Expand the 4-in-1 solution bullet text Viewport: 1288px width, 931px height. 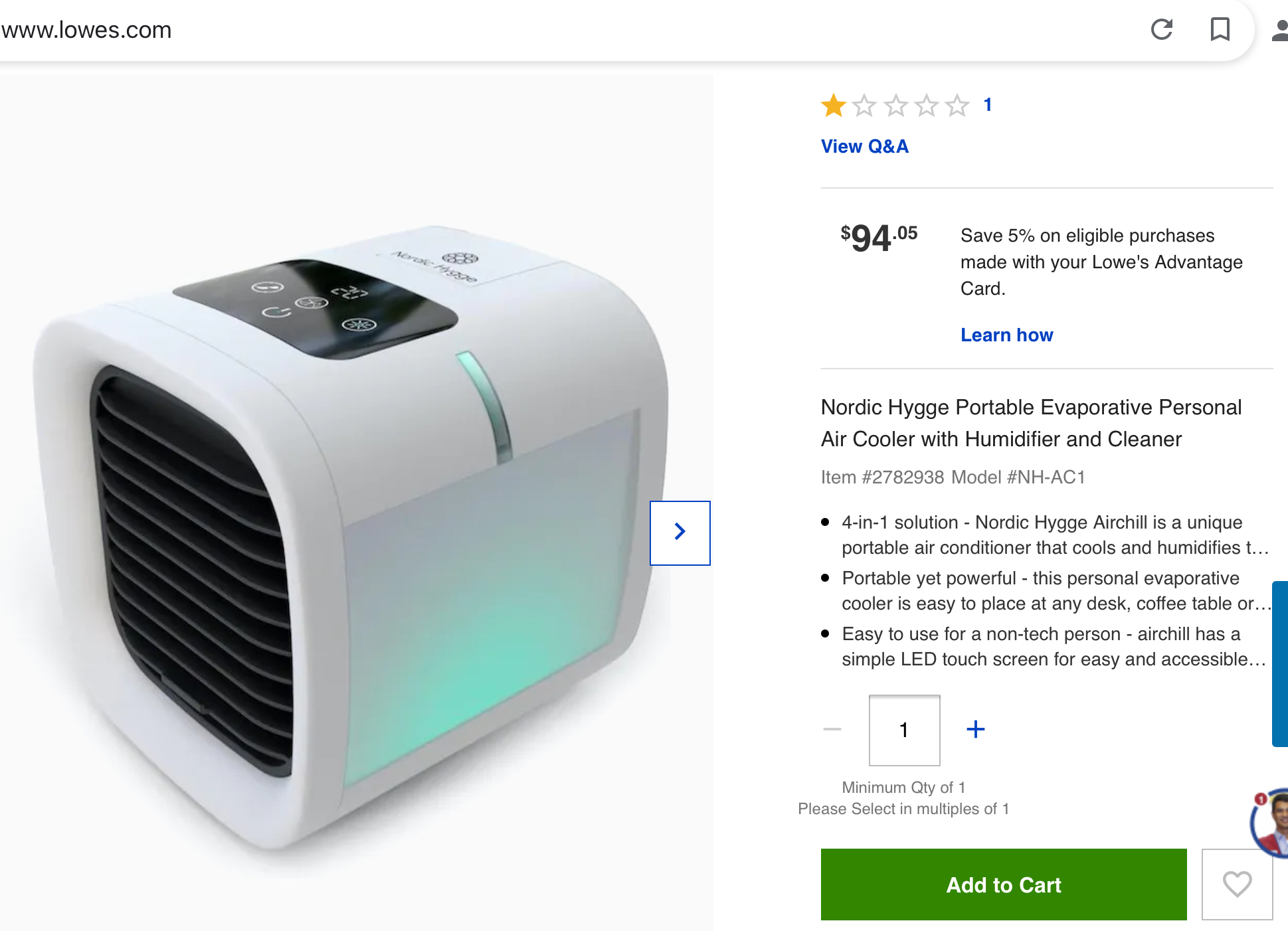point(1055,535)
